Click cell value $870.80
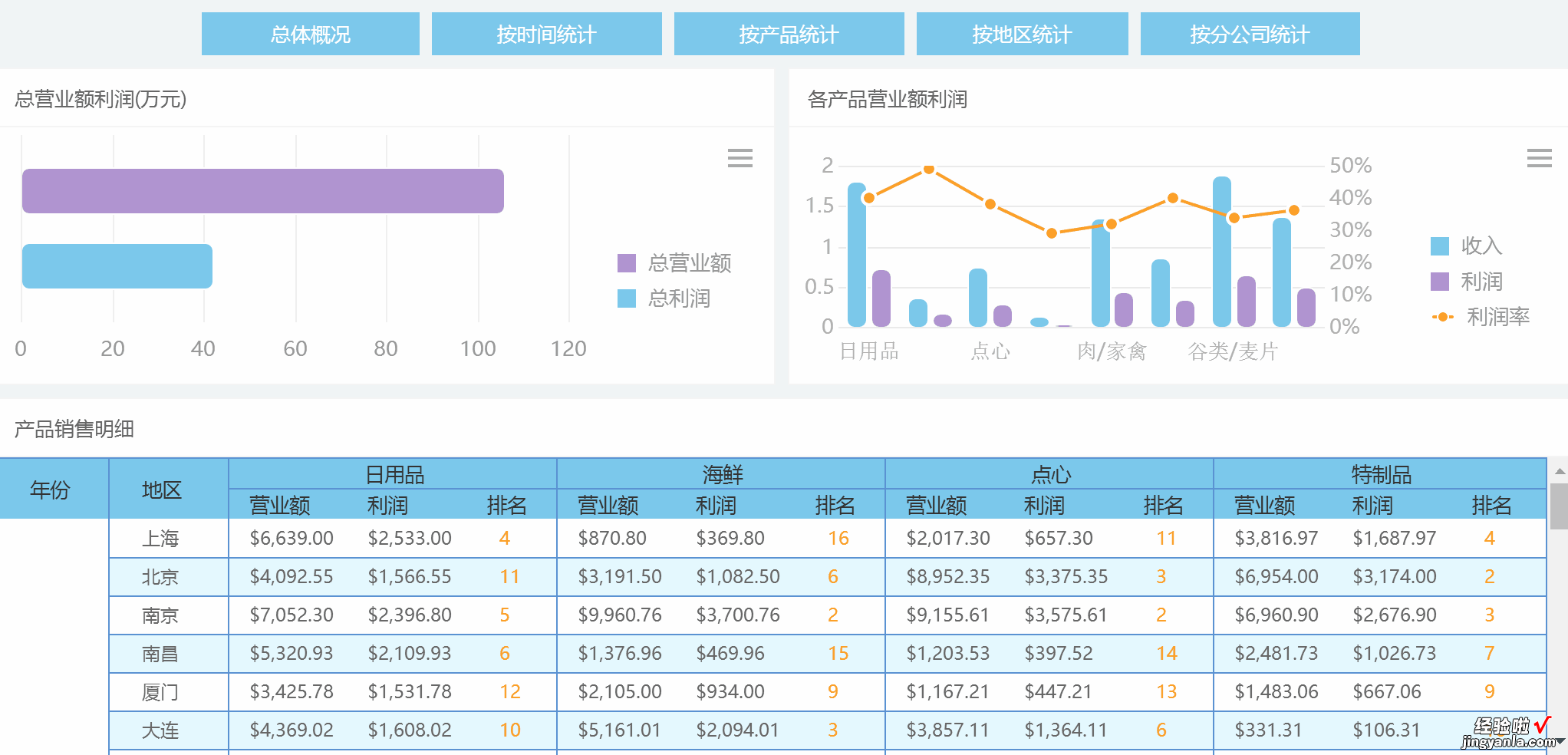 pyautogui.click(x=612, y=539)
